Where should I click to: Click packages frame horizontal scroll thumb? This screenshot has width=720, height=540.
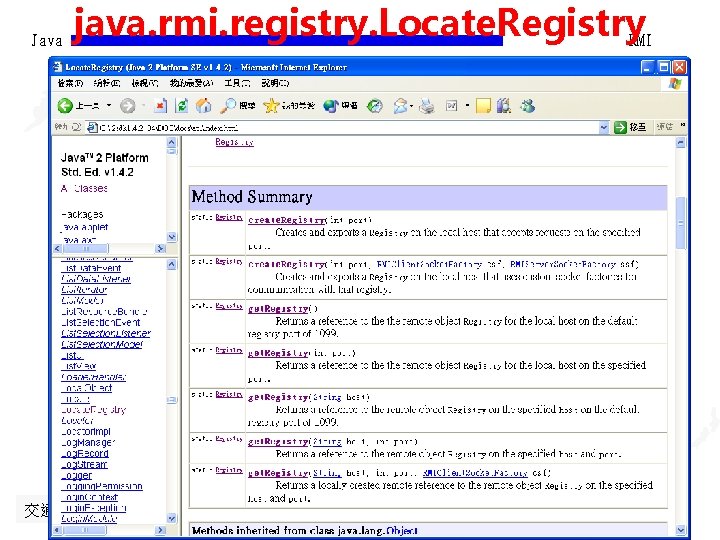[85, 248]
